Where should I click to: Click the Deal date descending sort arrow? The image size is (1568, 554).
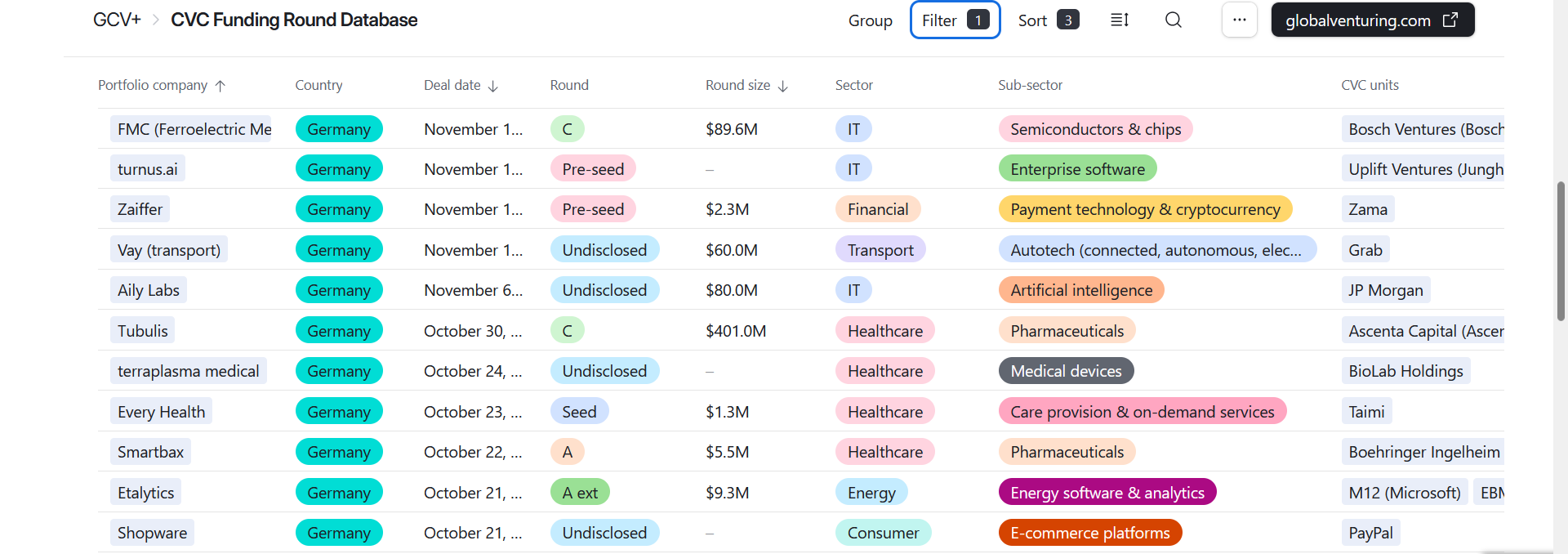(493, 86)
